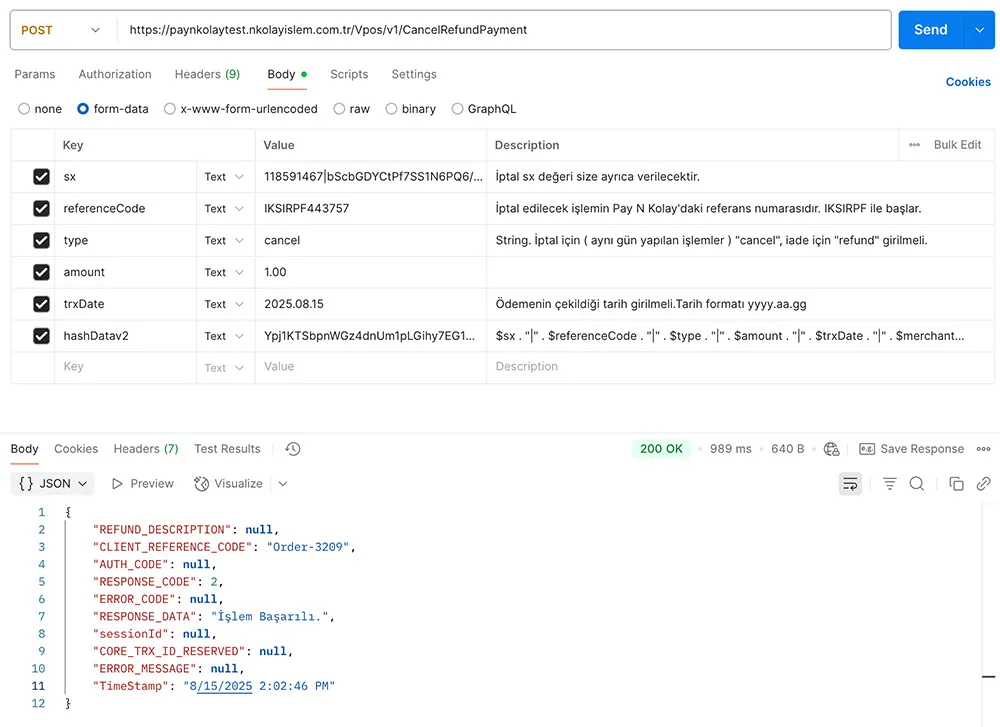This screenshot has width=1000, height=727.
Task: Uncheck the referenceCode row checkbox
Action: (x=41, y=209)
